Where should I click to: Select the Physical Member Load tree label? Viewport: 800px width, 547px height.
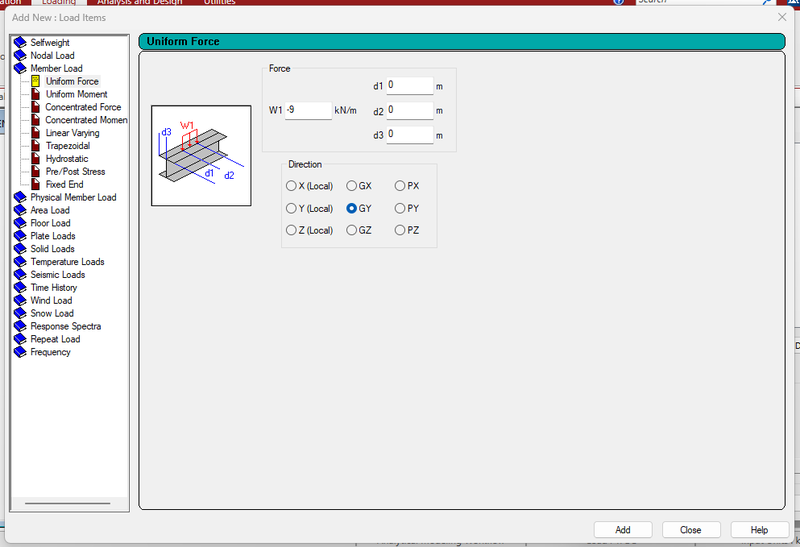pyautogui.click(x=73, y=197)
